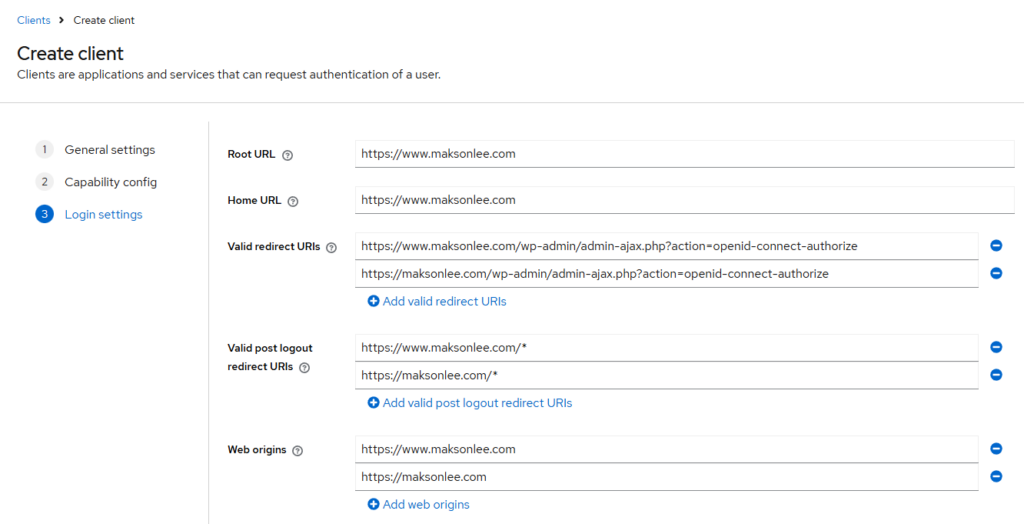This screenshot has height=524, width=1024.
Task: Remove https://www.maksonlee.com web origin
Action: 996,449
